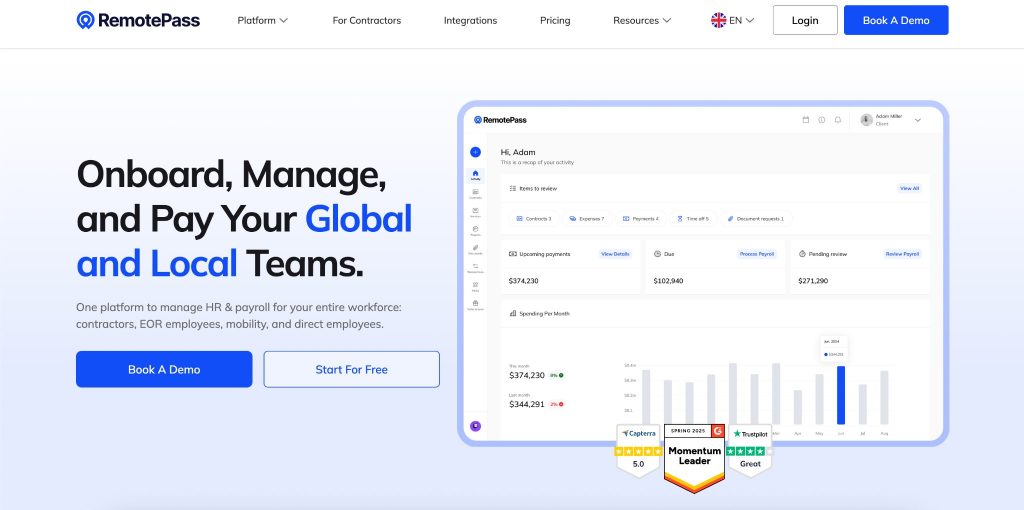Go to Integrations in the navigation
The width and height of the screenshot is (1024, 510).
470,20
